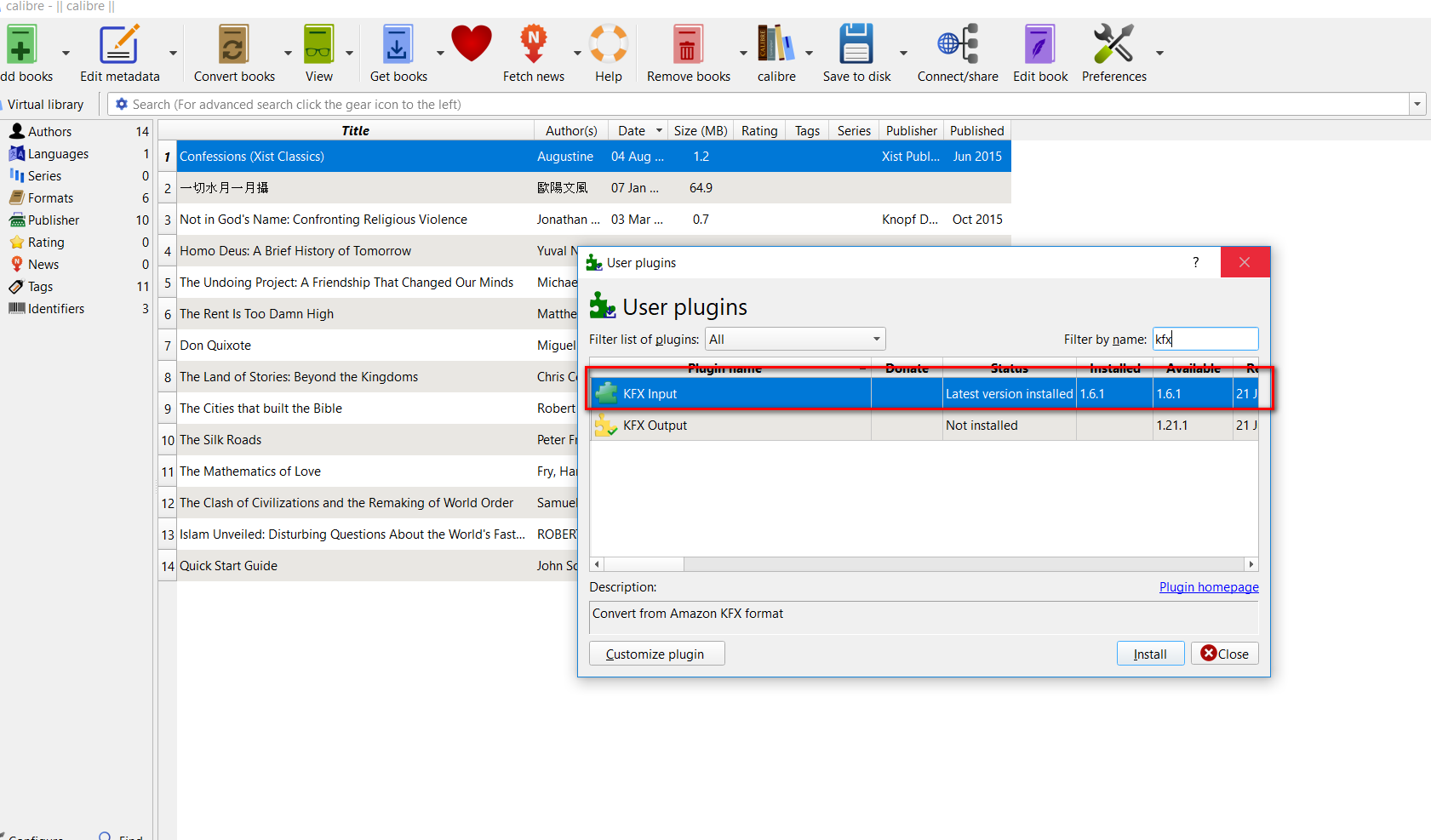Image resolution: width=1431 pixels, height=840 pixels.
Task: Click the Connect/share icon
Action: click(958, 44)
